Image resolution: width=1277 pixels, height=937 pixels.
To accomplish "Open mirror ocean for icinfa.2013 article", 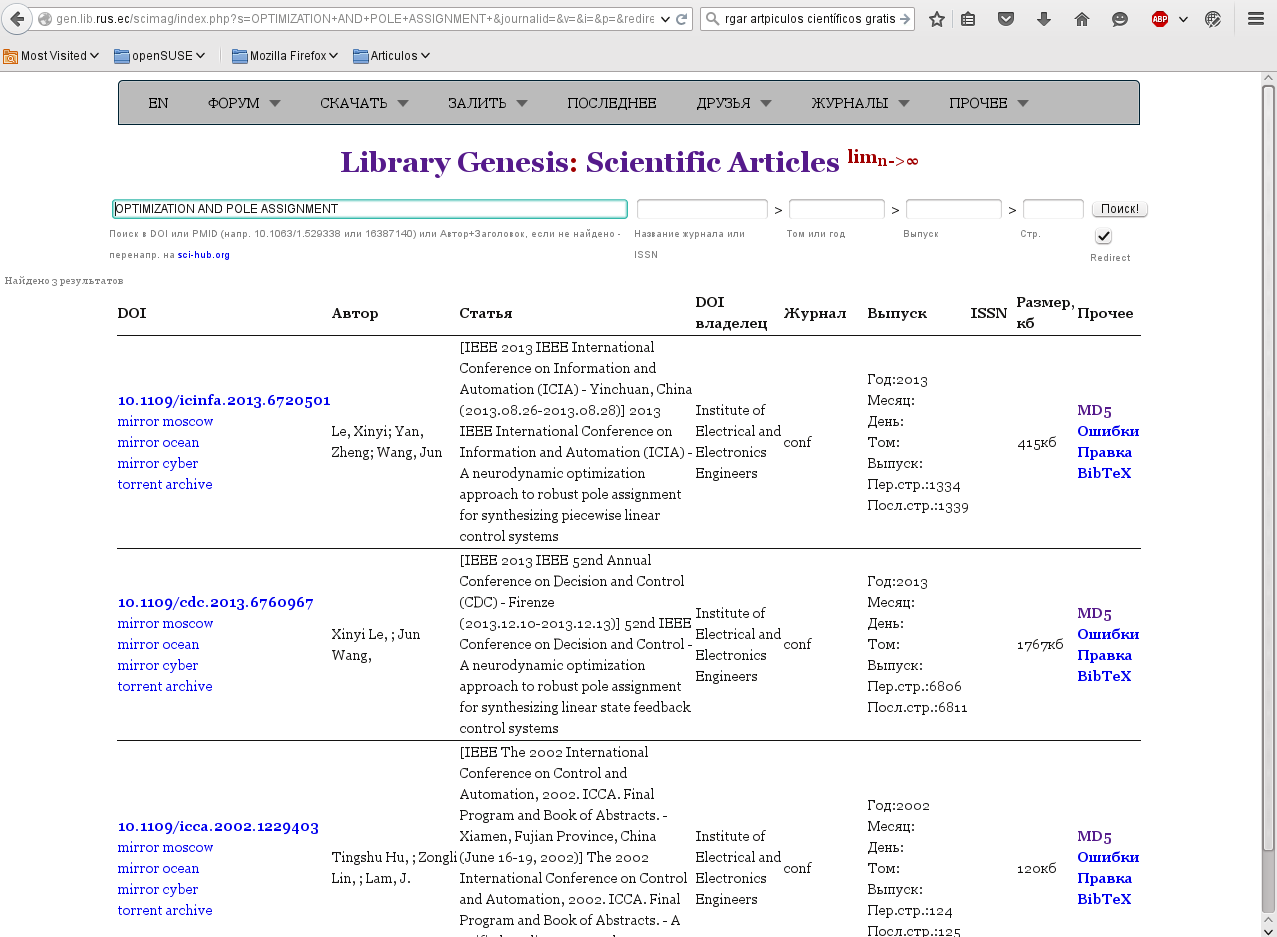I will (x=158, y=442).
